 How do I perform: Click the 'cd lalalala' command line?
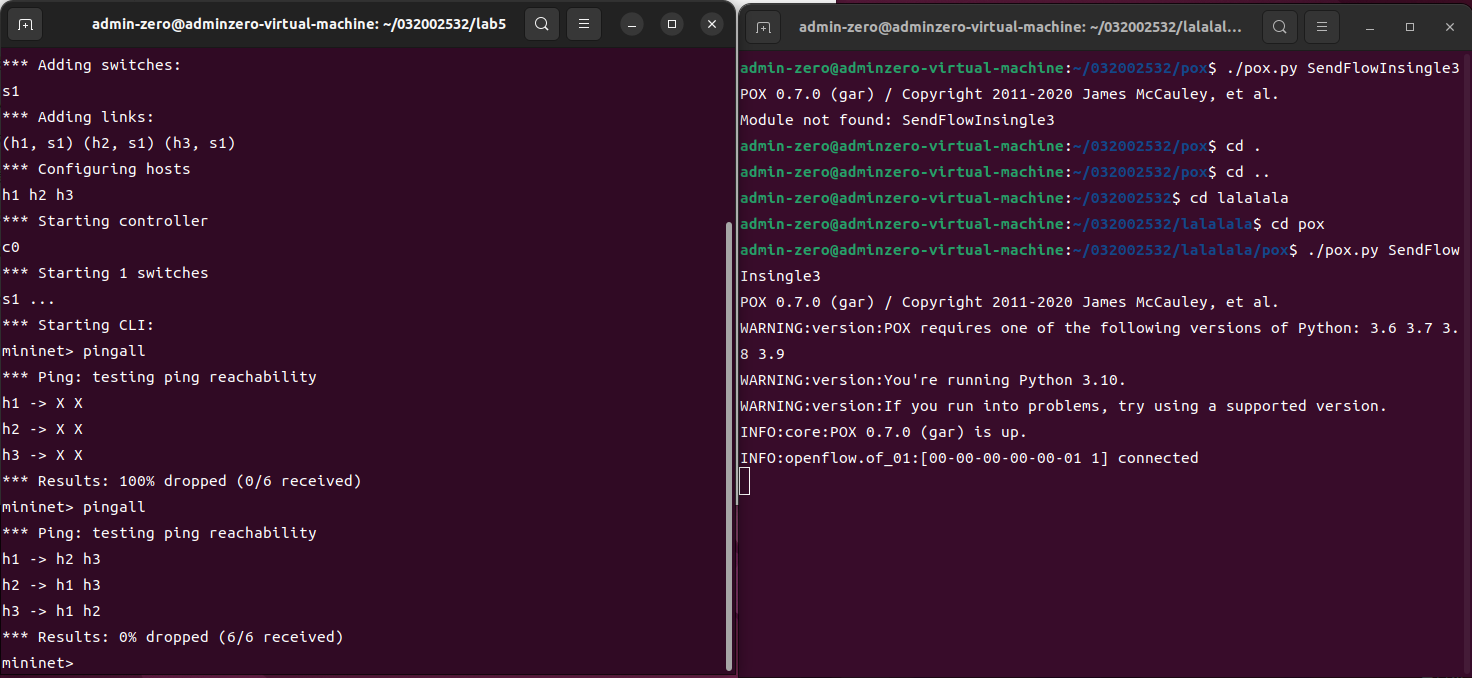coord(1013,198)
